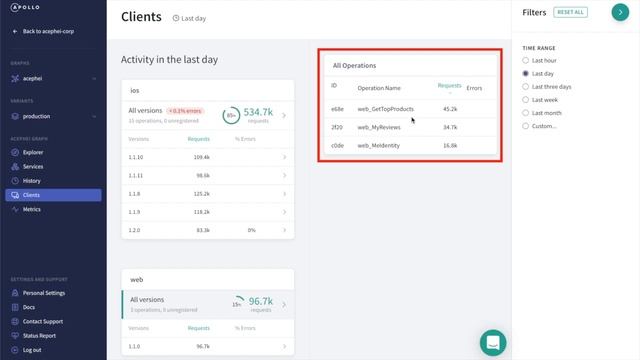Click 534.7k requests in ios card
Screen dimensions: 640x360
[258, 115]
